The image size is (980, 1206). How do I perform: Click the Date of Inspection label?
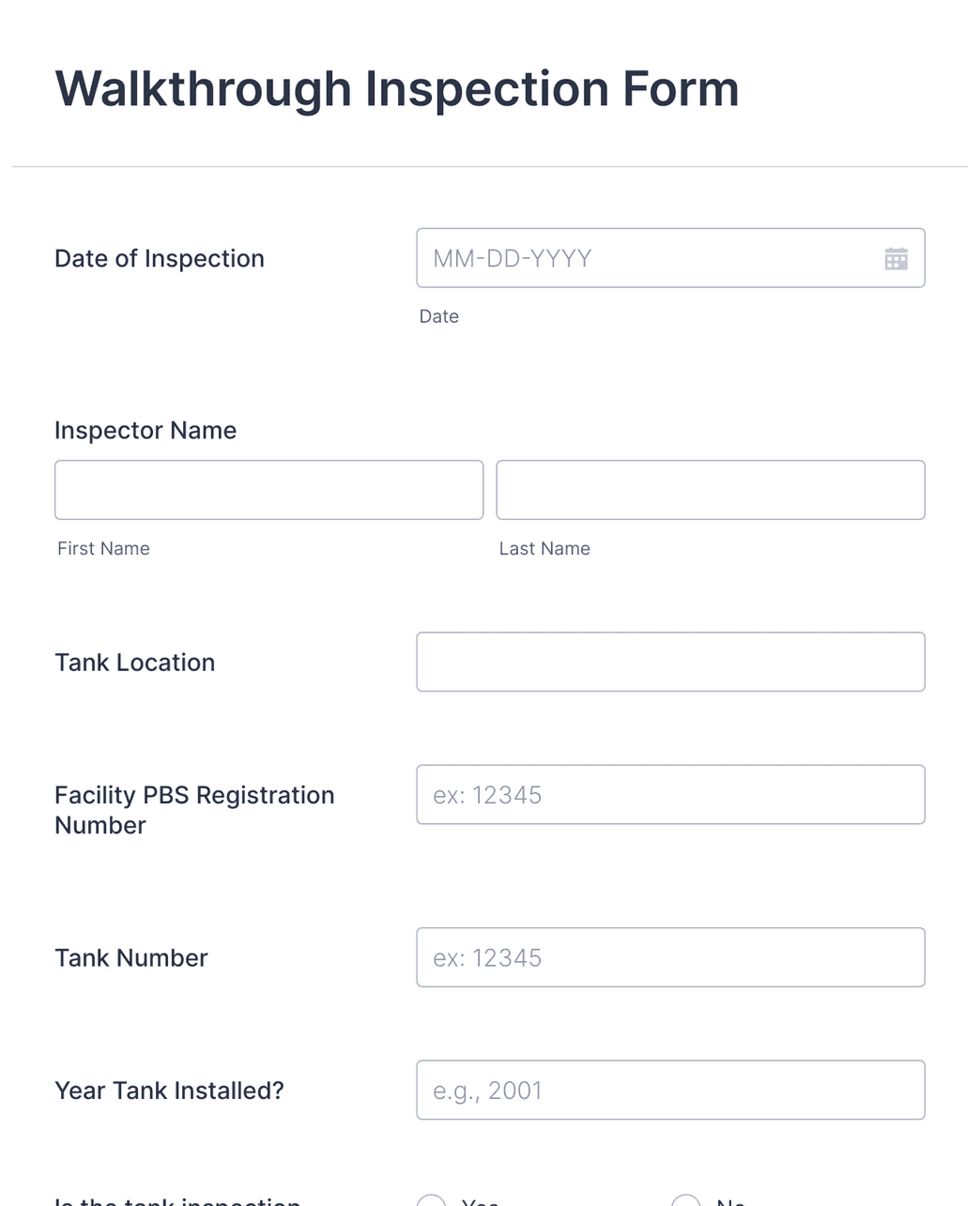click(159, 258)
